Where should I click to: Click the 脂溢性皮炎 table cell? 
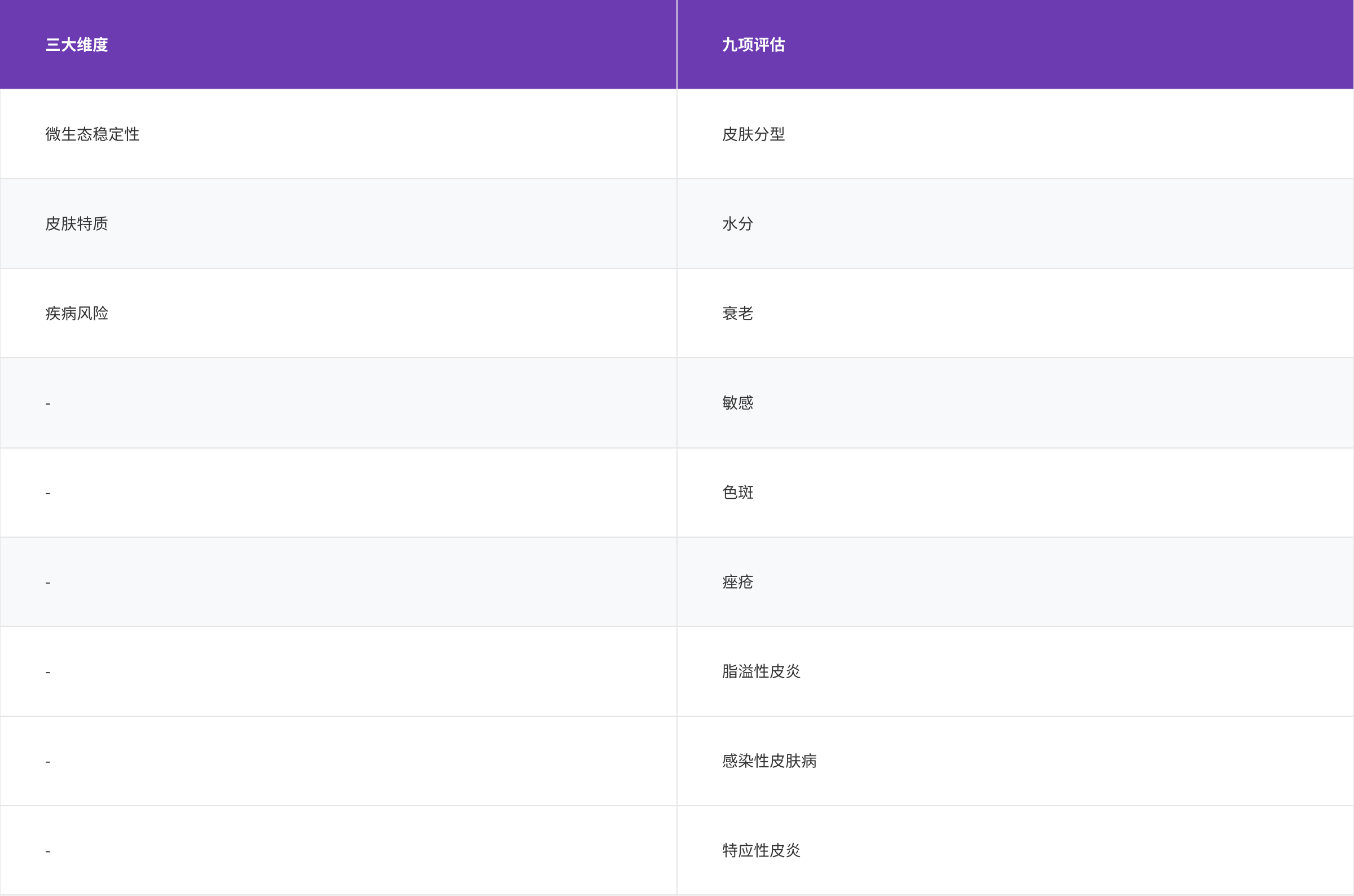pos(761,671)
